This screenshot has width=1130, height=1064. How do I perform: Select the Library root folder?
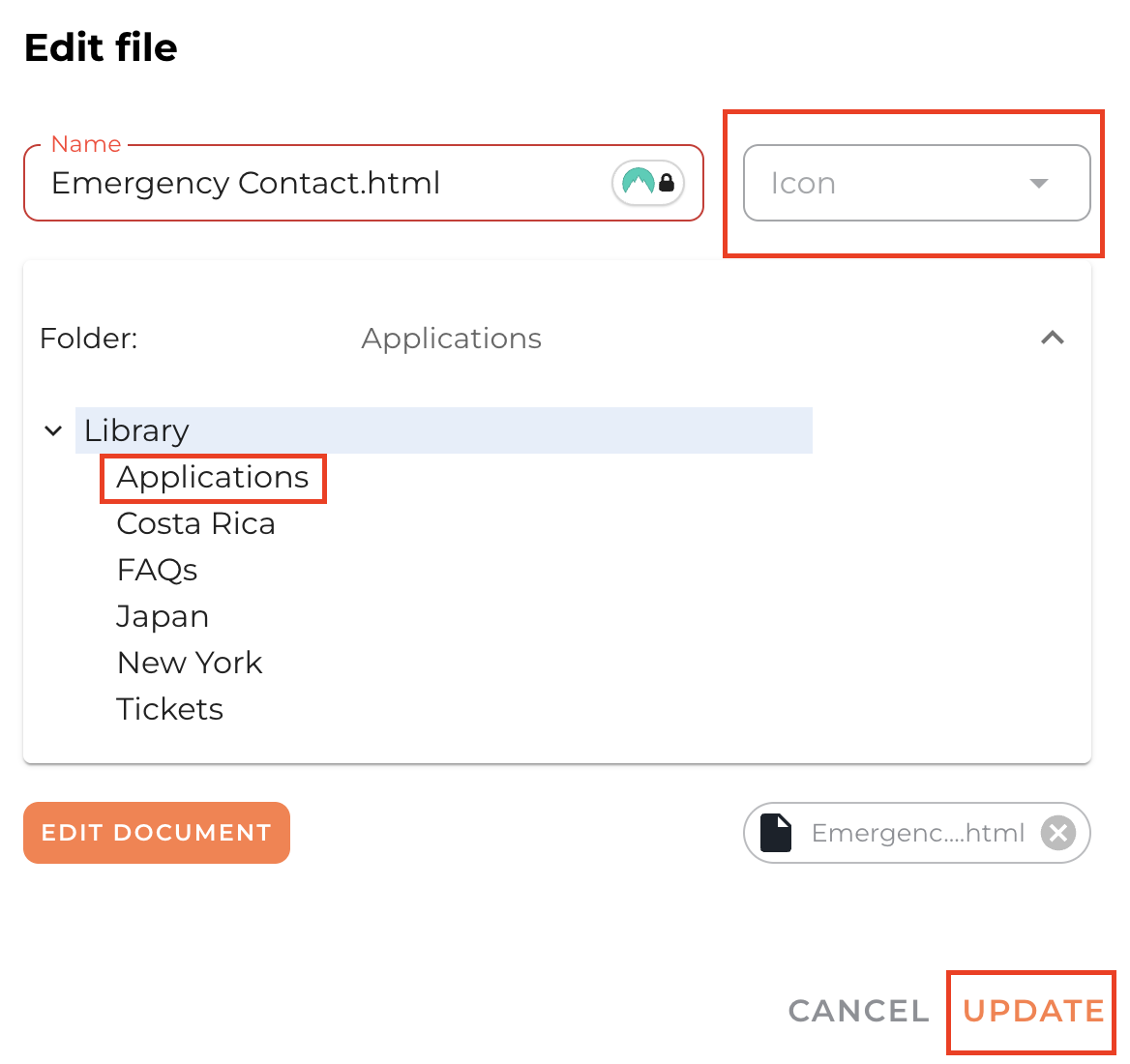pos(136,430)
